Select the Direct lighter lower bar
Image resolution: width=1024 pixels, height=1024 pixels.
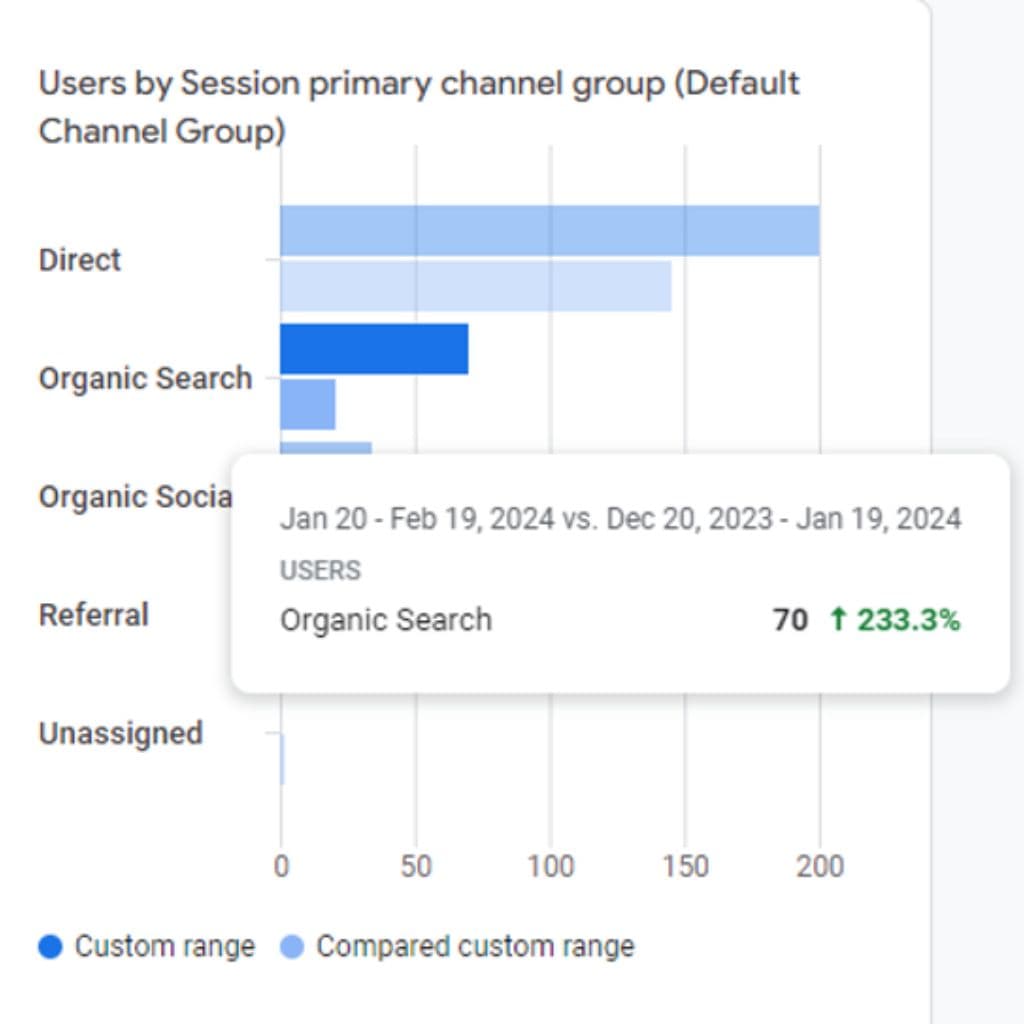tap(475, 286)
